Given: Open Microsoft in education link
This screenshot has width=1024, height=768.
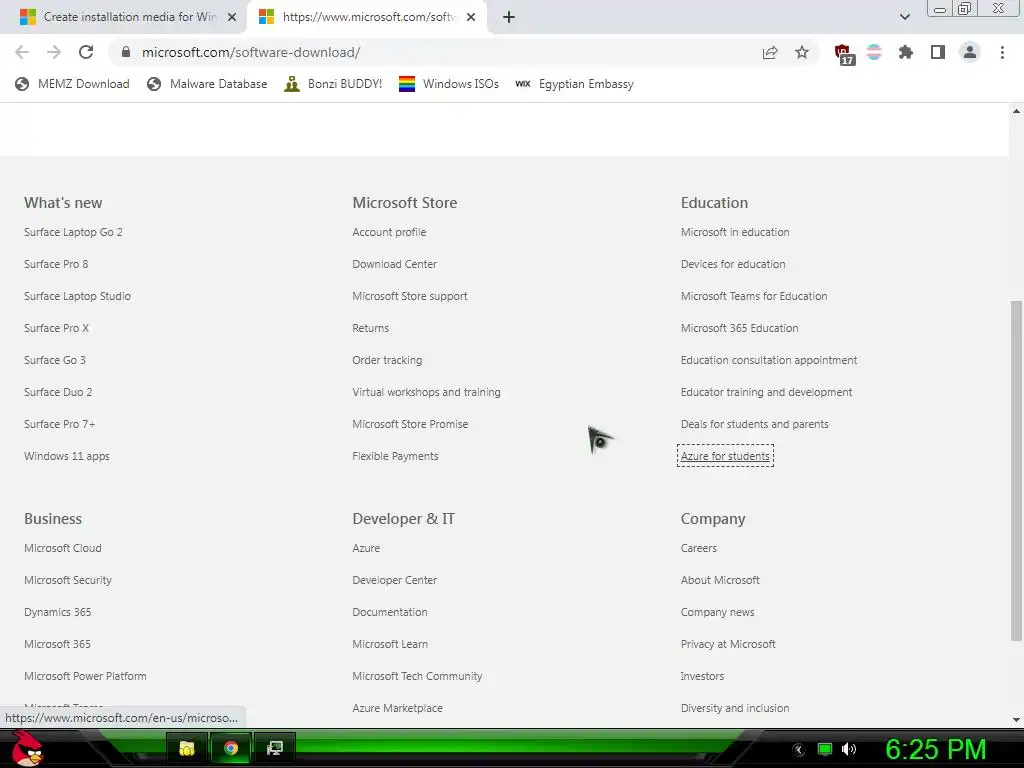Looking at the screenshot, I should point(735,232).
